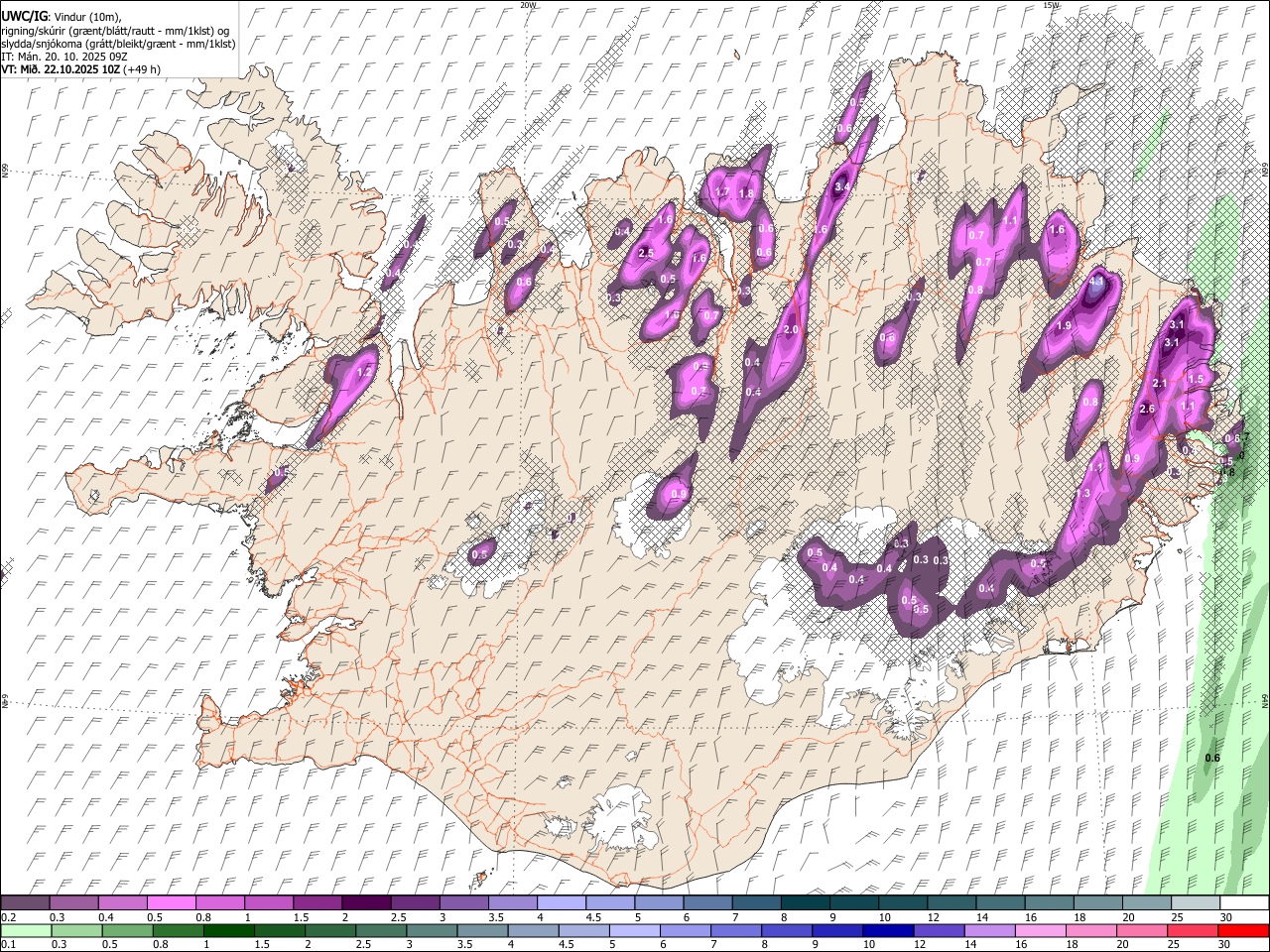This screenshot has height=952, width=1270.
Task: Click the snow legend swatch between 0.2 and 0.3
Action: point(25,903)
